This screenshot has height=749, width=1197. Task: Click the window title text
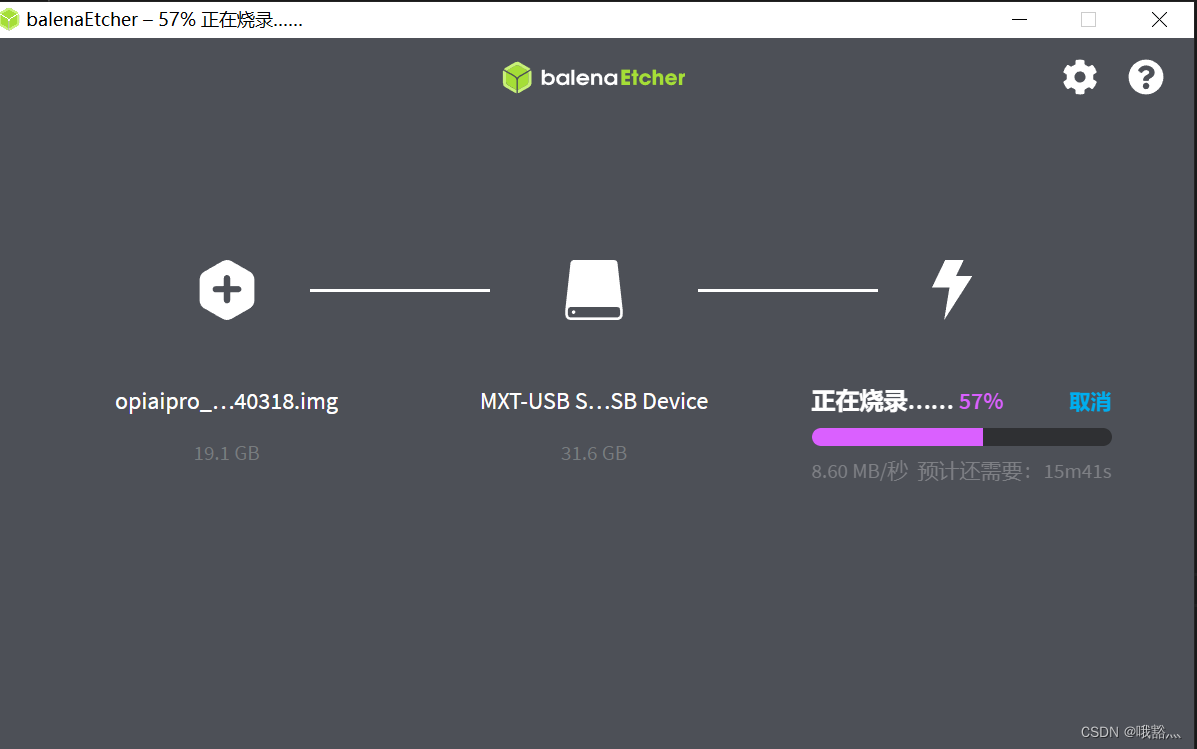pyautogui.click(x=165, y=19)
